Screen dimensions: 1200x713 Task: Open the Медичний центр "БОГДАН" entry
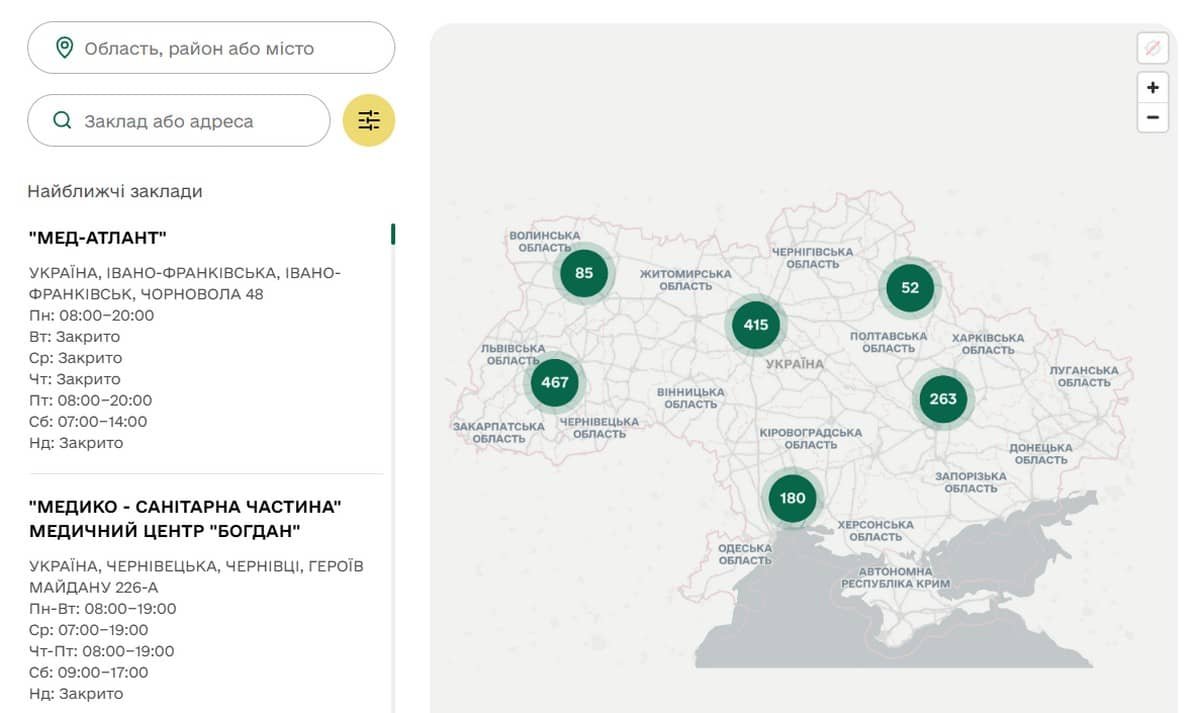(x=185, y=518)
